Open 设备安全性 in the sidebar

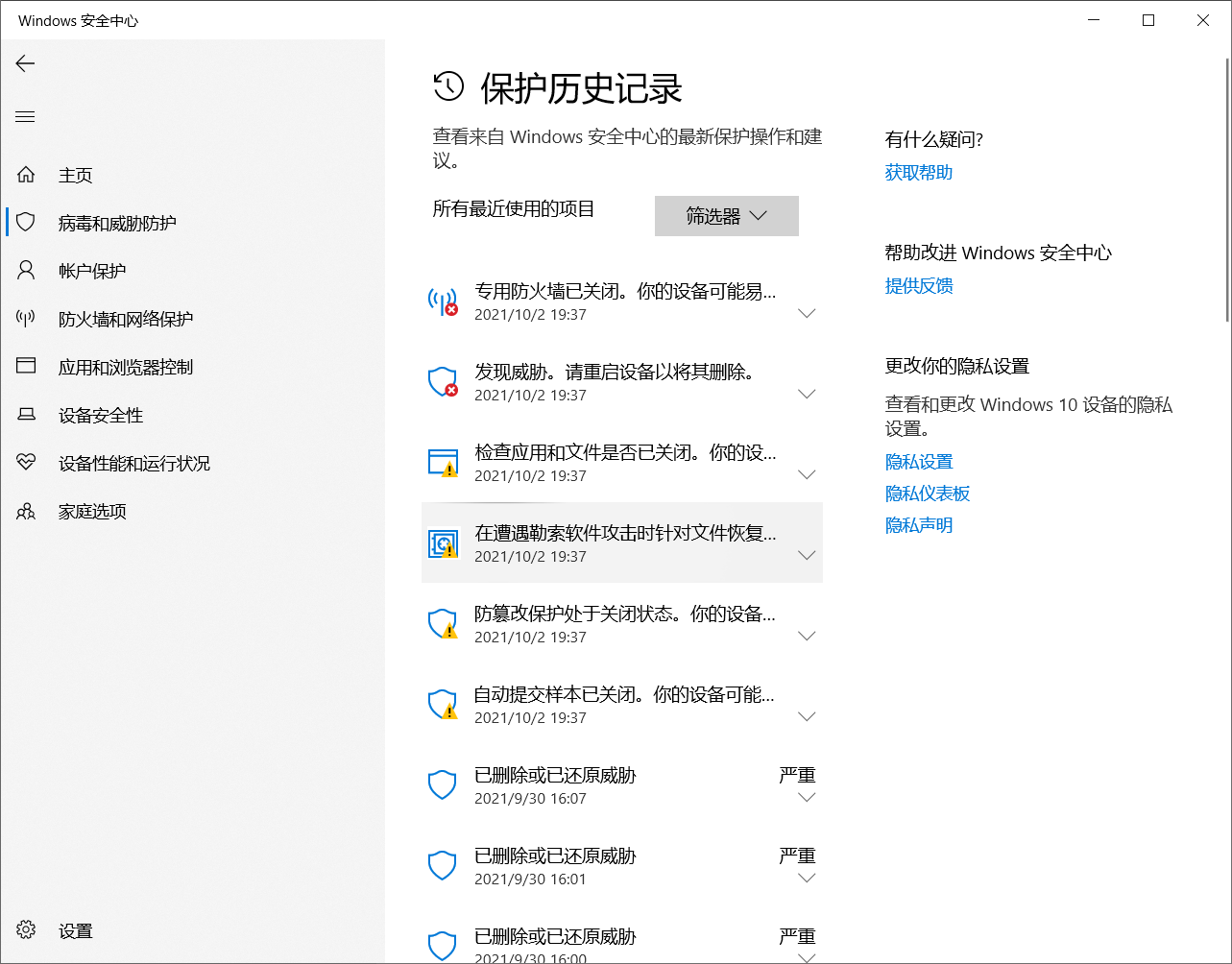pos(101,415)
